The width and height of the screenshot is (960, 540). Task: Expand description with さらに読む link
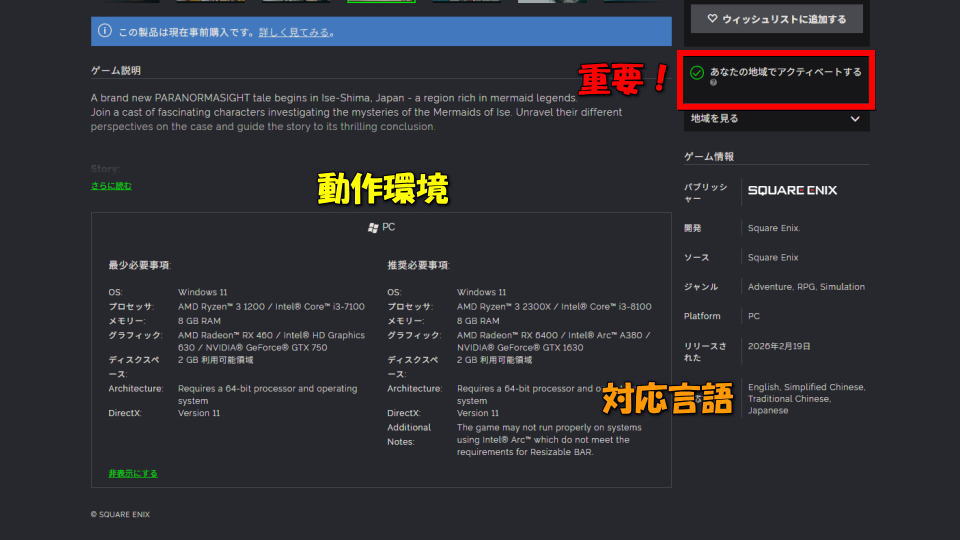111,186
